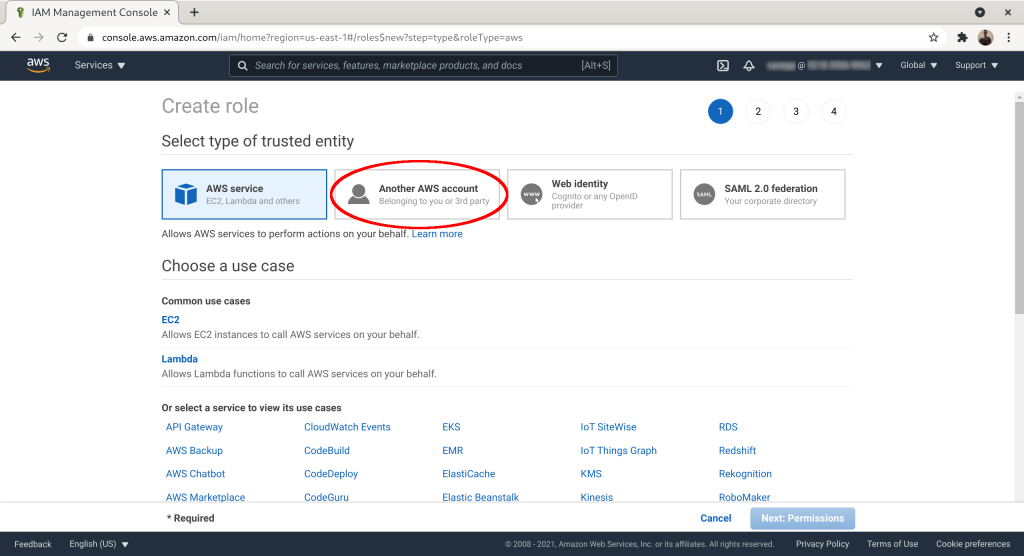Open the English (US) language selector

click(99, 544)
